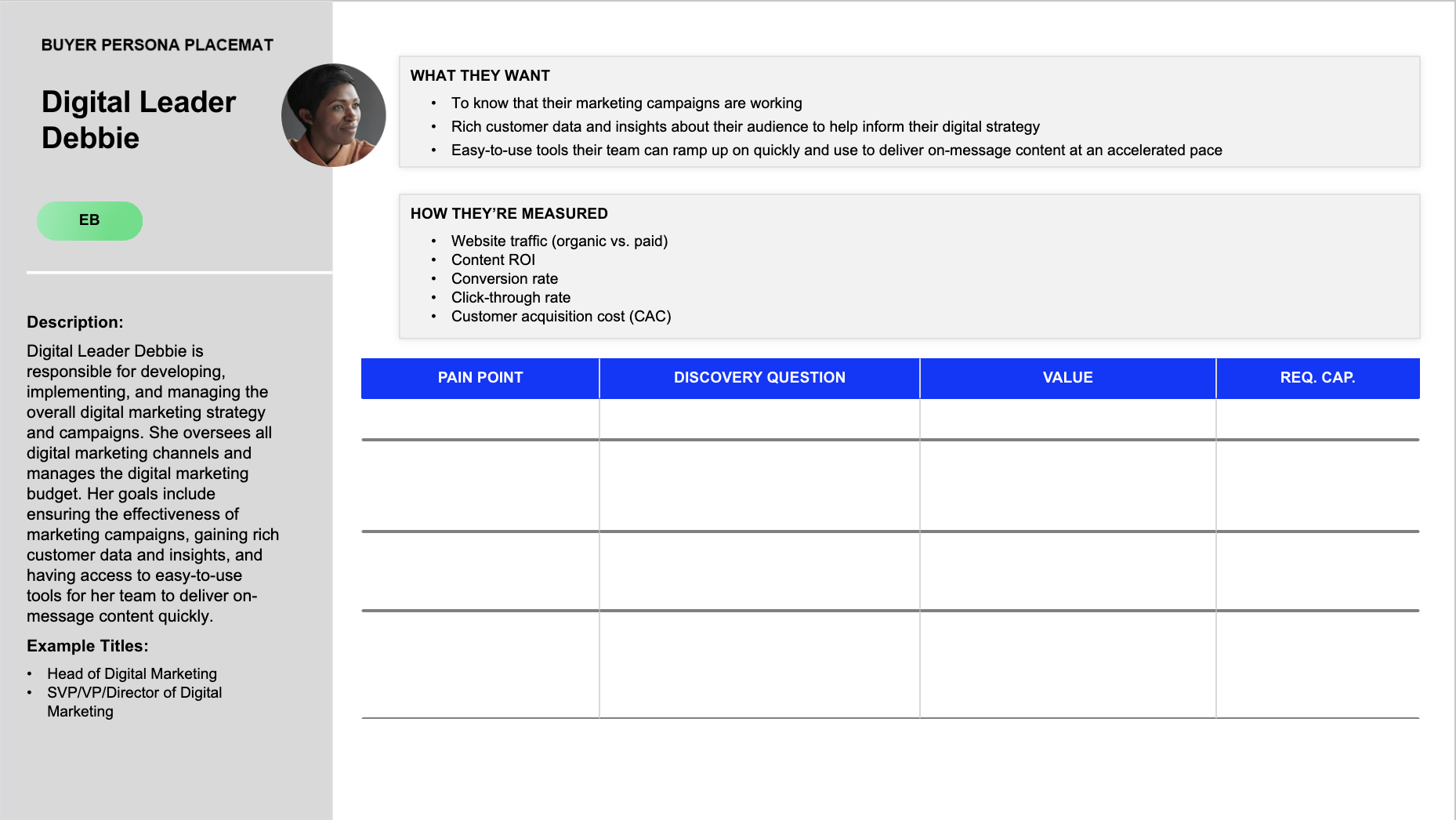Click the Digital Leader Debbie heading

click(x=138, y=119)
